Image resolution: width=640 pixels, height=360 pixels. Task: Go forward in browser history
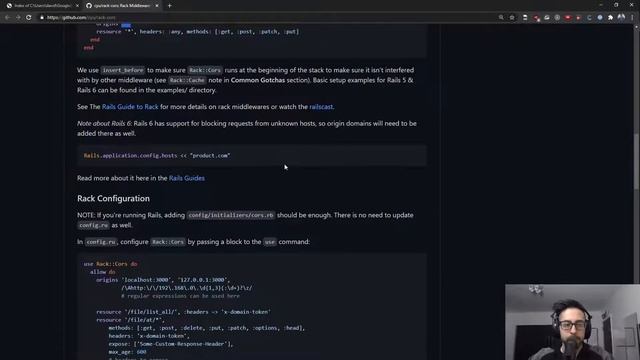[18, 18]
